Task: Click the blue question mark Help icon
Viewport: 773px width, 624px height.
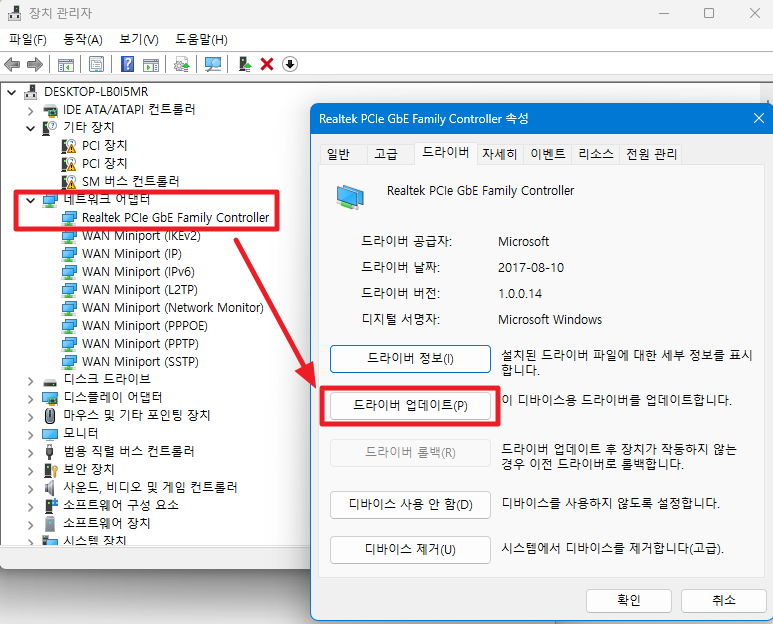Action: (127, 64)
